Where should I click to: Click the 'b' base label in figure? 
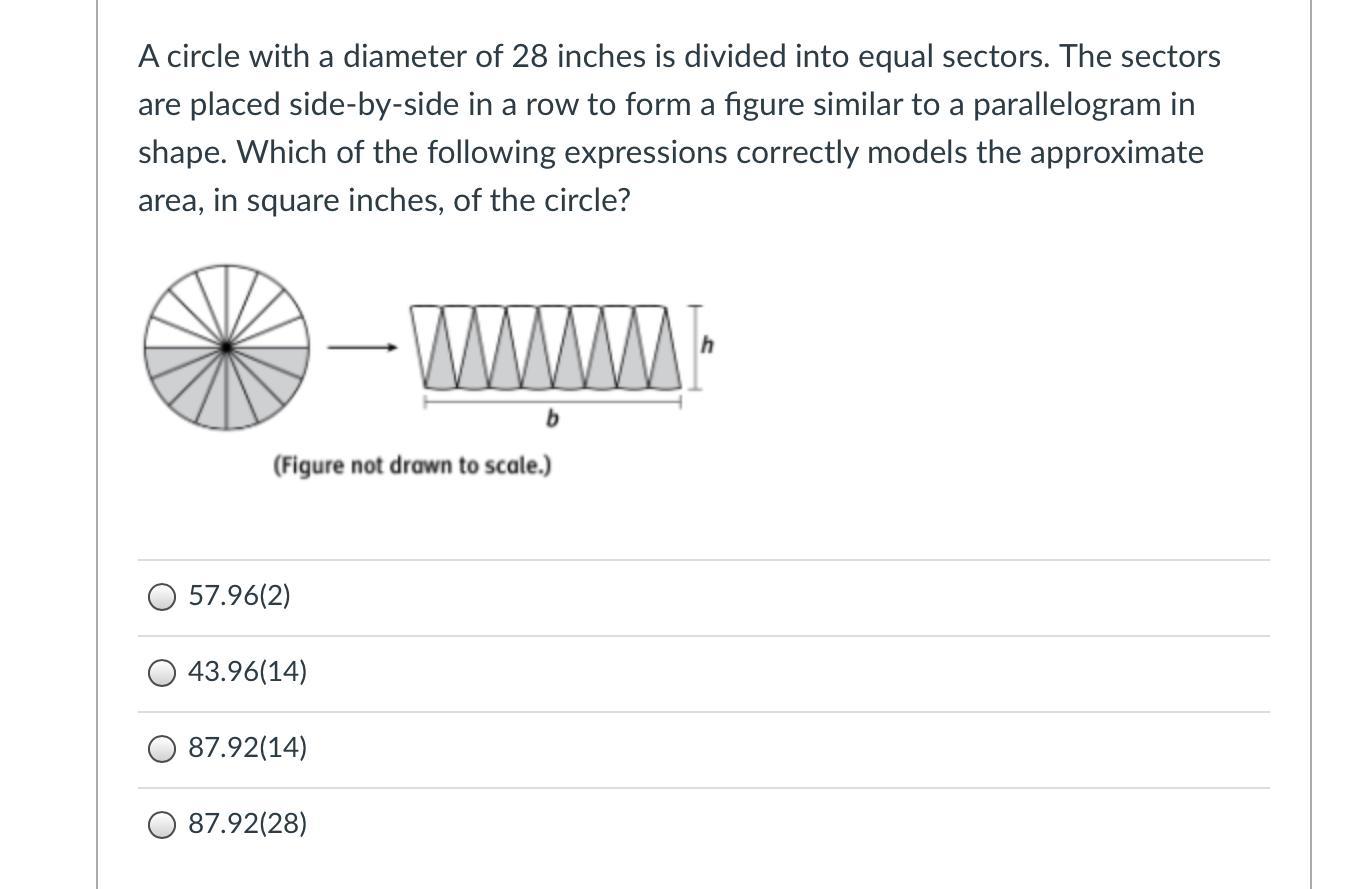point(552,419)
